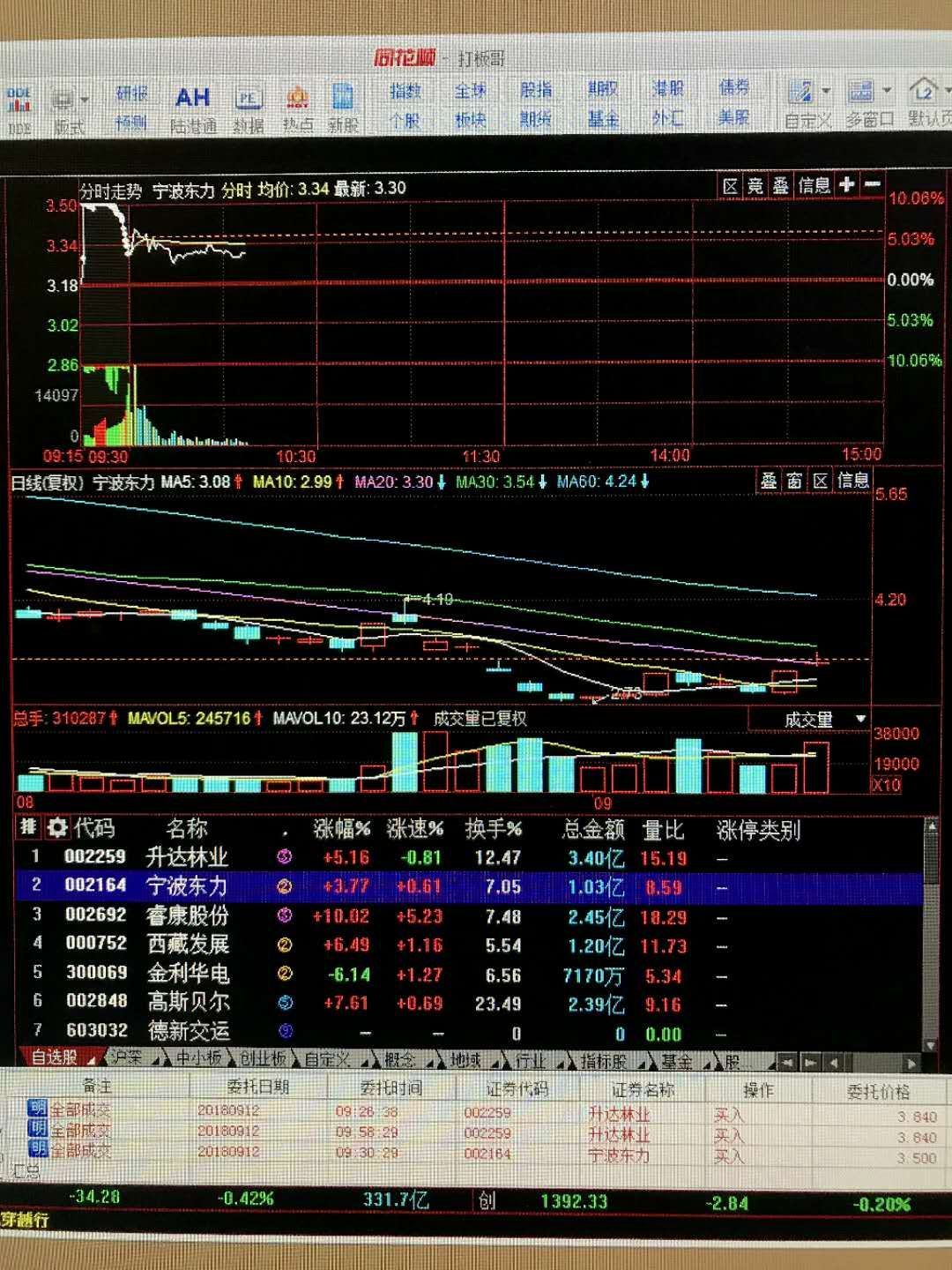This screenshot has width=952, height=1270.
Task: Open the 研报 research report tool
Action: point(131,93)
